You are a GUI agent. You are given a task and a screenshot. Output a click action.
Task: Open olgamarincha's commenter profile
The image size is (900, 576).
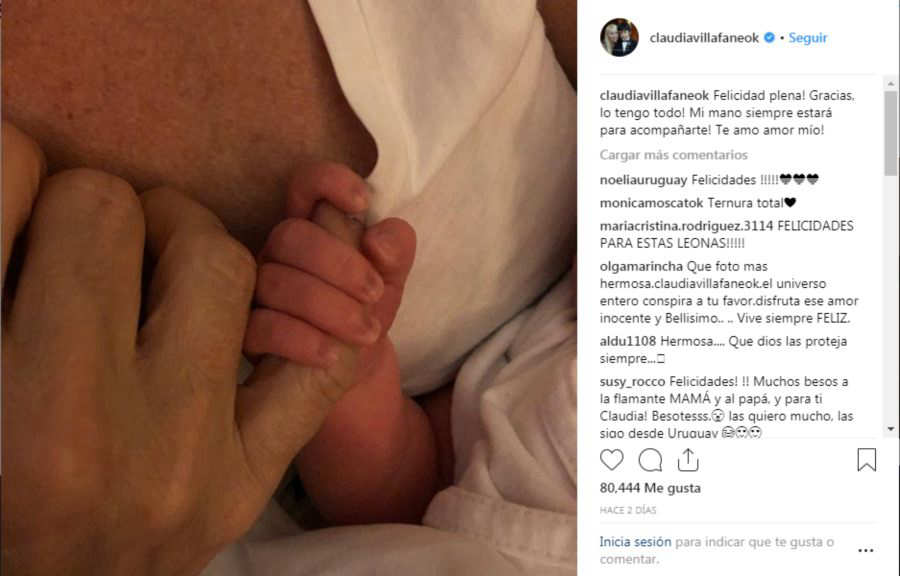coord(641,267)
